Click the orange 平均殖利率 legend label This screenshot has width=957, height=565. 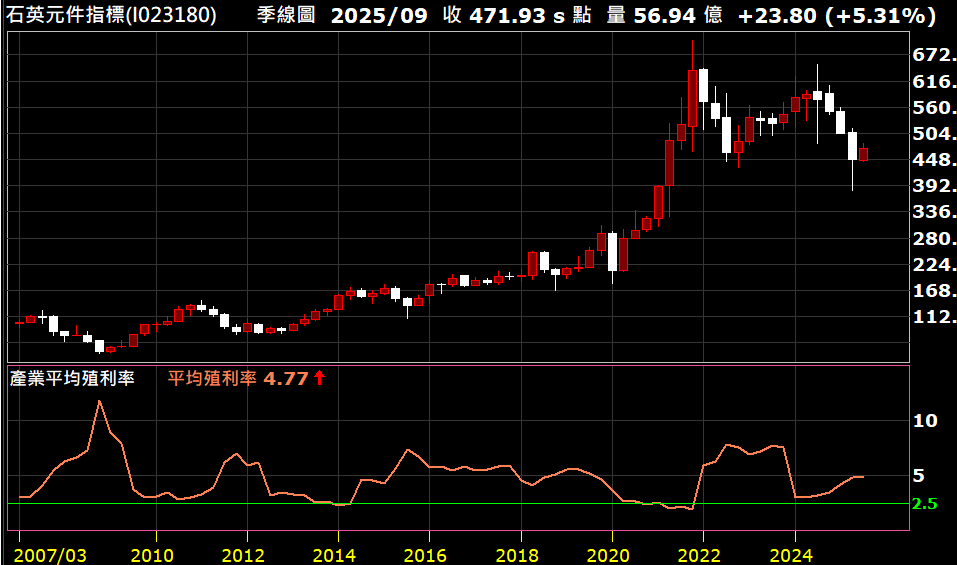tap(212, 378)
